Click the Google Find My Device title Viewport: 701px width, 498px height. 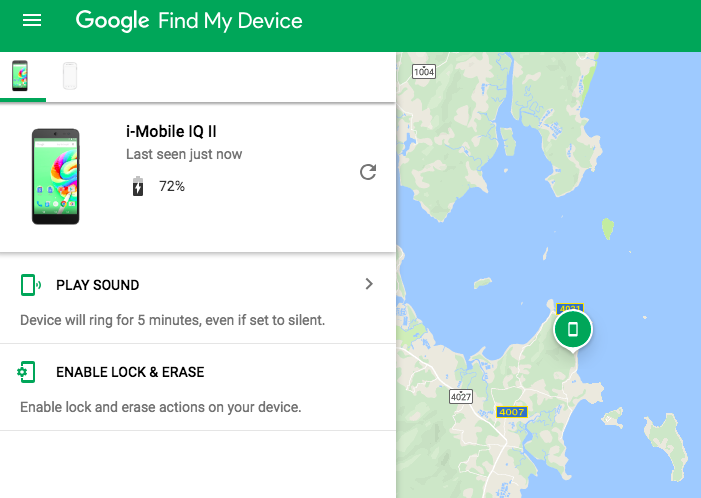pos(189,21)
